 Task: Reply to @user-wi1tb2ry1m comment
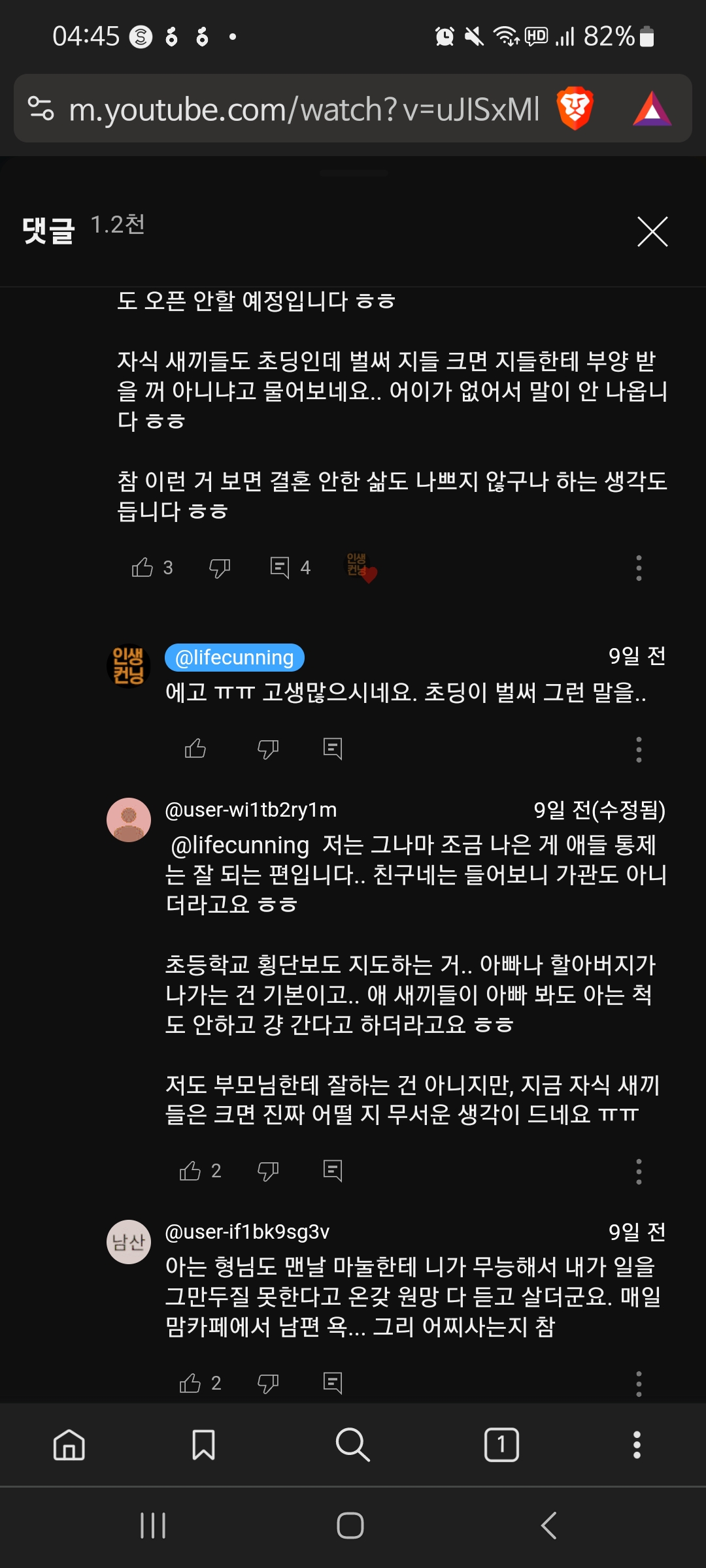coord(333,1171)
